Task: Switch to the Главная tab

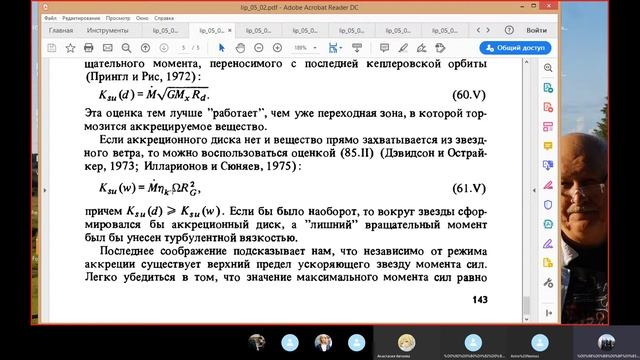Action: [x=61, y=31]
